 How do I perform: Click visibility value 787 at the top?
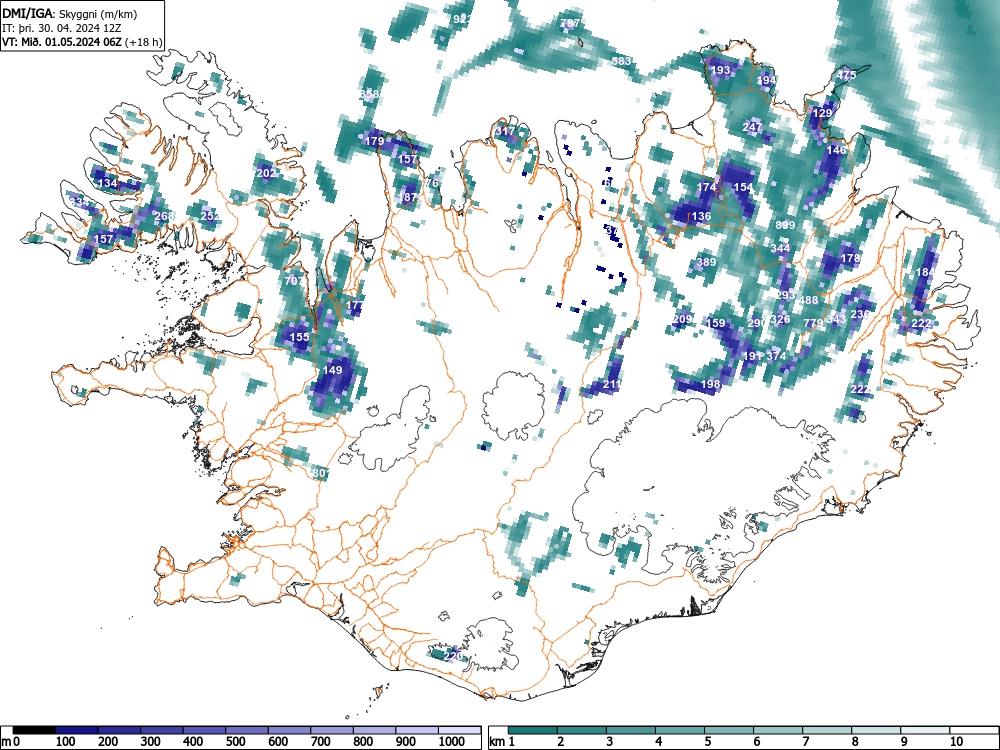[x=570, y=23]
